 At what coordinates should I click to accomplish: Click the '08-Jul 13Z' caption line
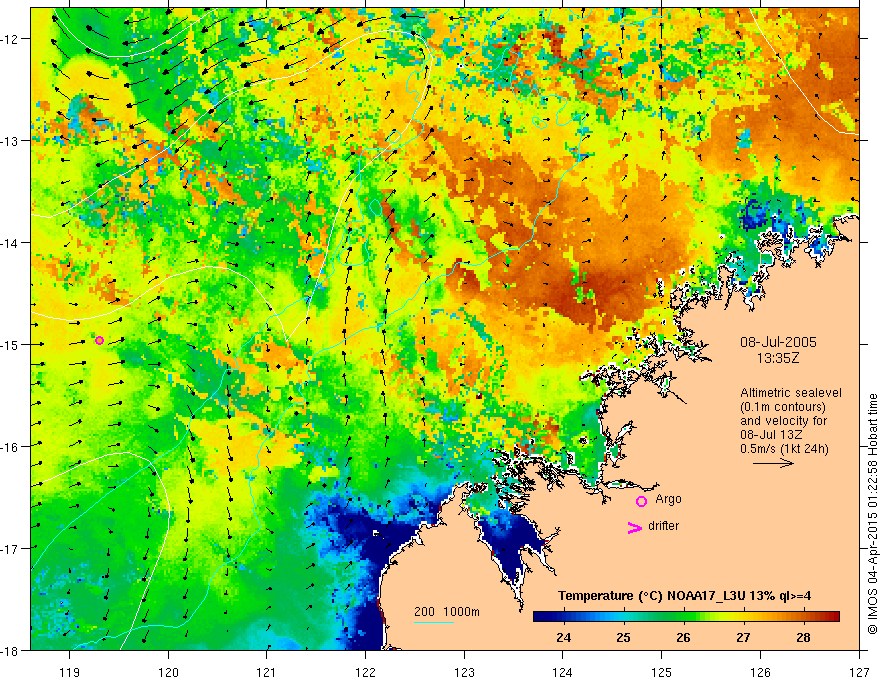(x=771, y=435)
